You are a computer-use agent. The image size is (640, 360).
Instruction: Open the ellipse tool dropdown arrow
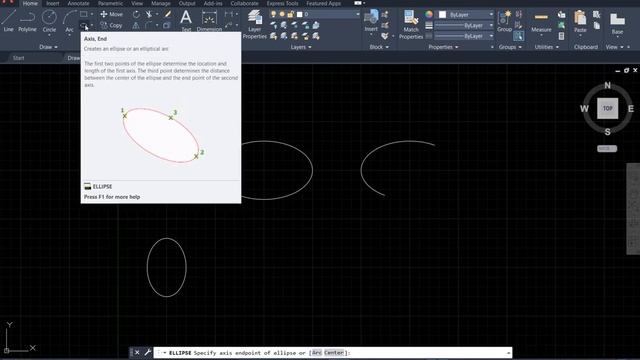click(91, 26)
